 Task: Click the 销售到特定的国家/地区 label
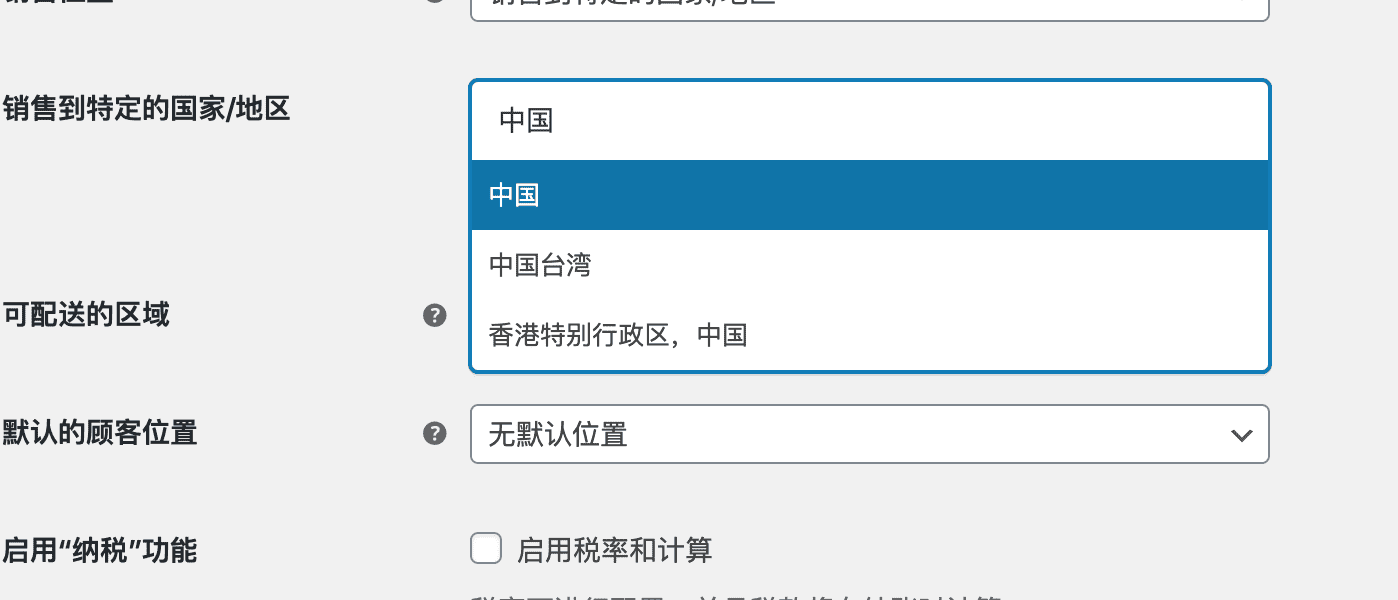pos(147,109)
